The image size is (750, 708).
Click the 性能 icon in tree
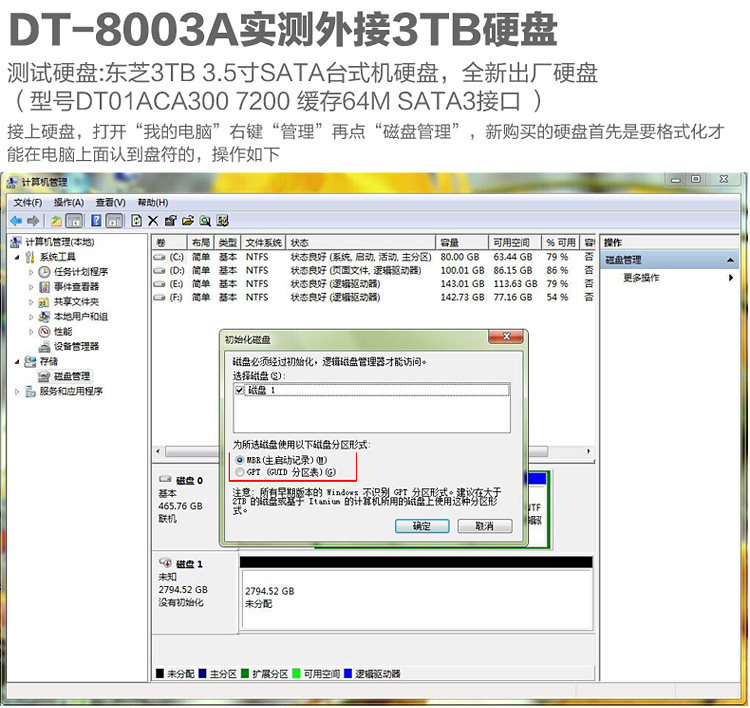point(44,332)
